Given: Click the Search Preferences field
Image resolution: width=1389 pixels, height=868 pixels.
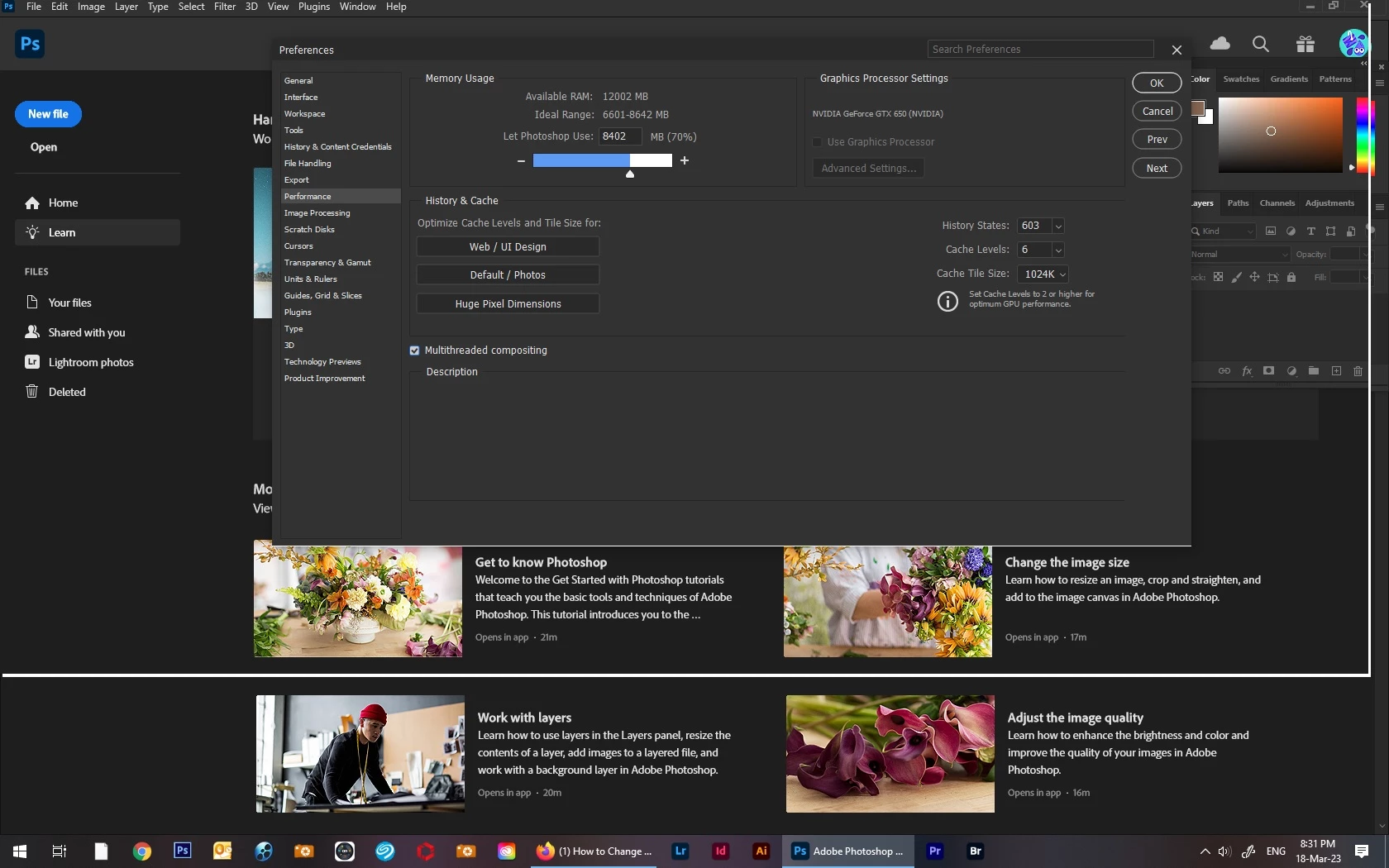Looking at the screenshot, I should pyautogui.click(x=1040, y=49).
